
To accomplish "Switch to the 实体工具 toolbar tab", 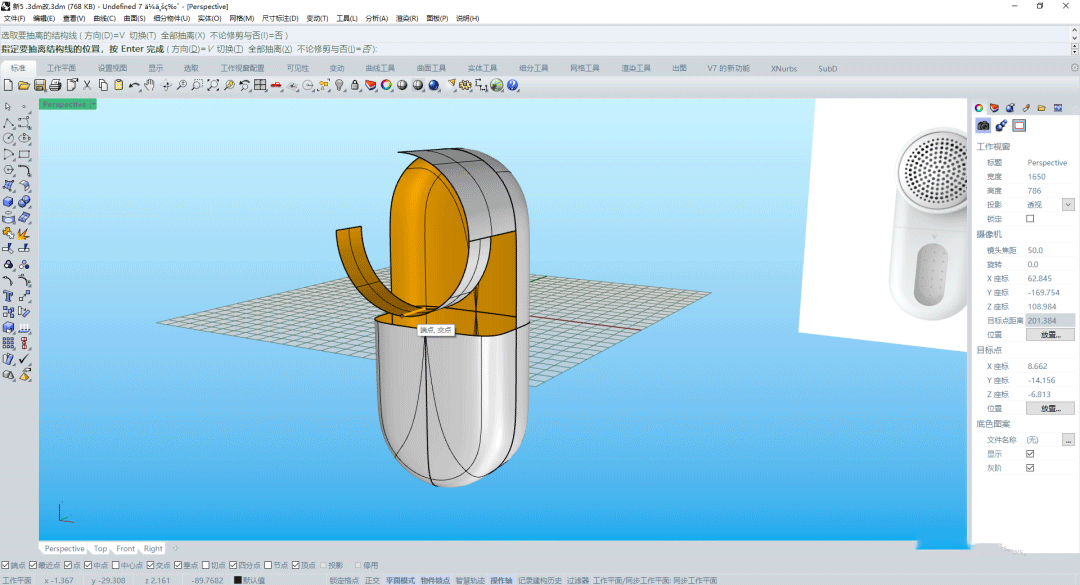I will pyautogui.click(x=482, y=68).
